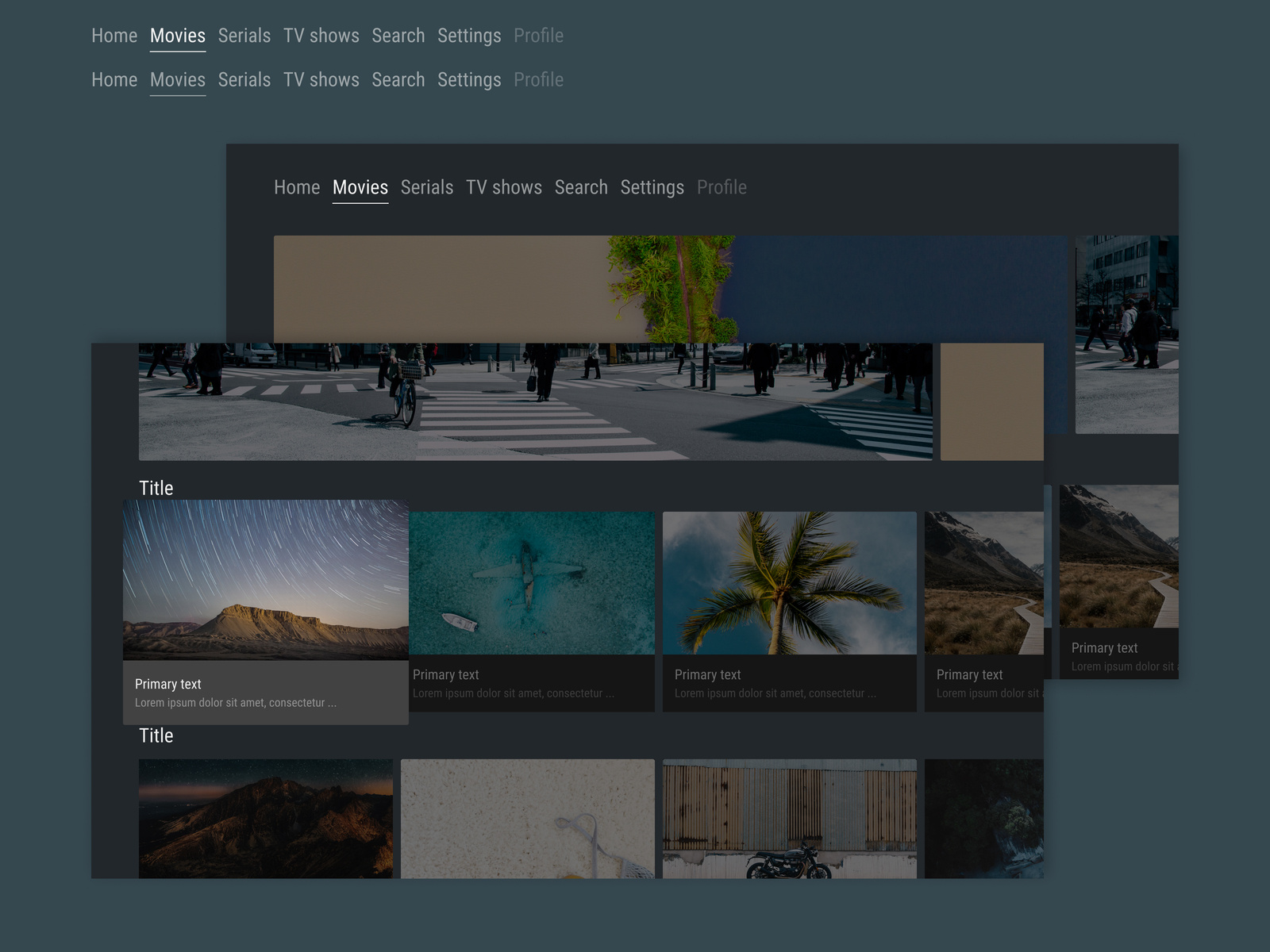
Task: Open the Settings menu item
Action: tap(469, 36)
